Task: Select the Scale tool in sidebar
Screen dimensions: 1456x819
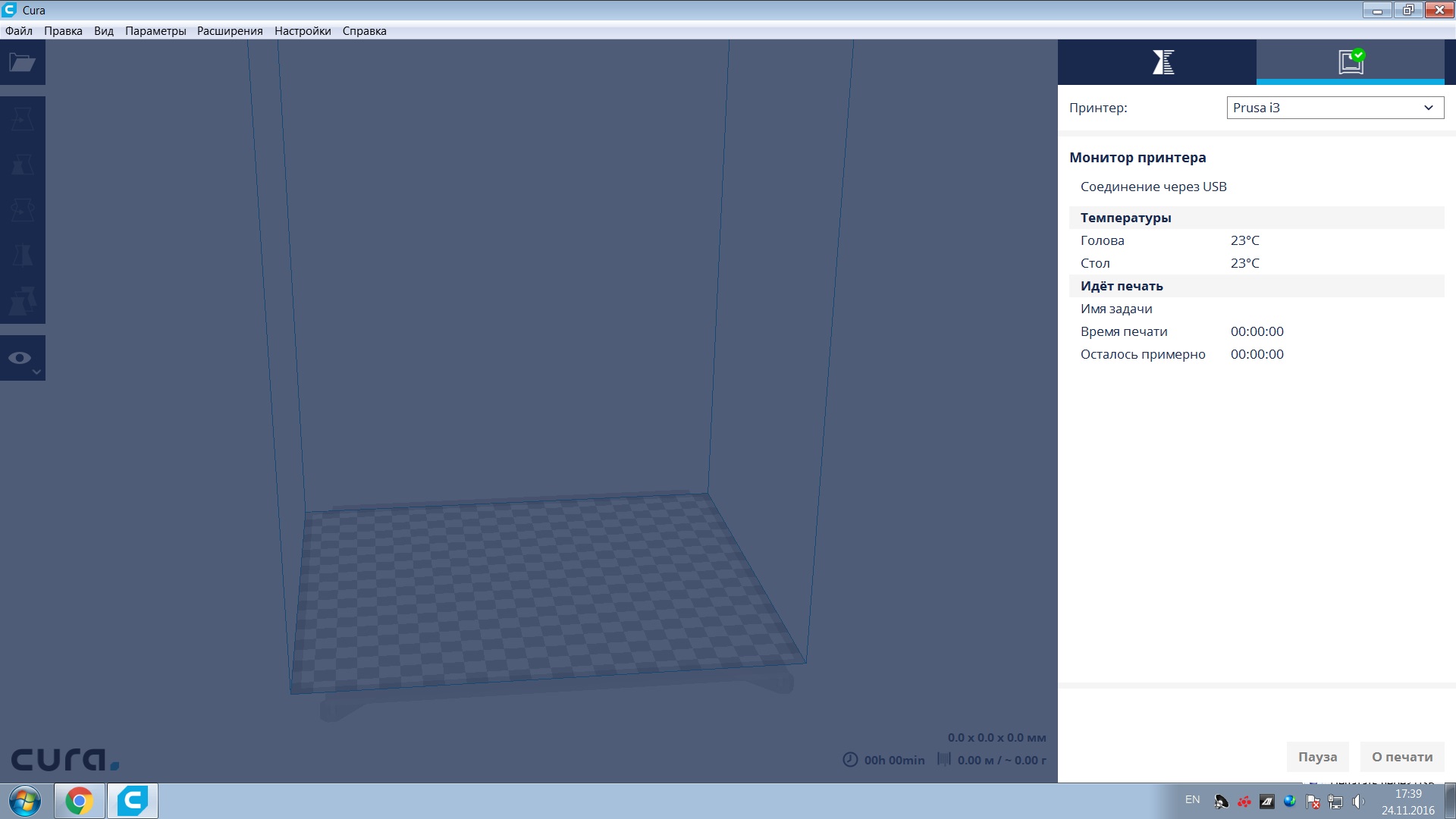Action: point(22,165)
